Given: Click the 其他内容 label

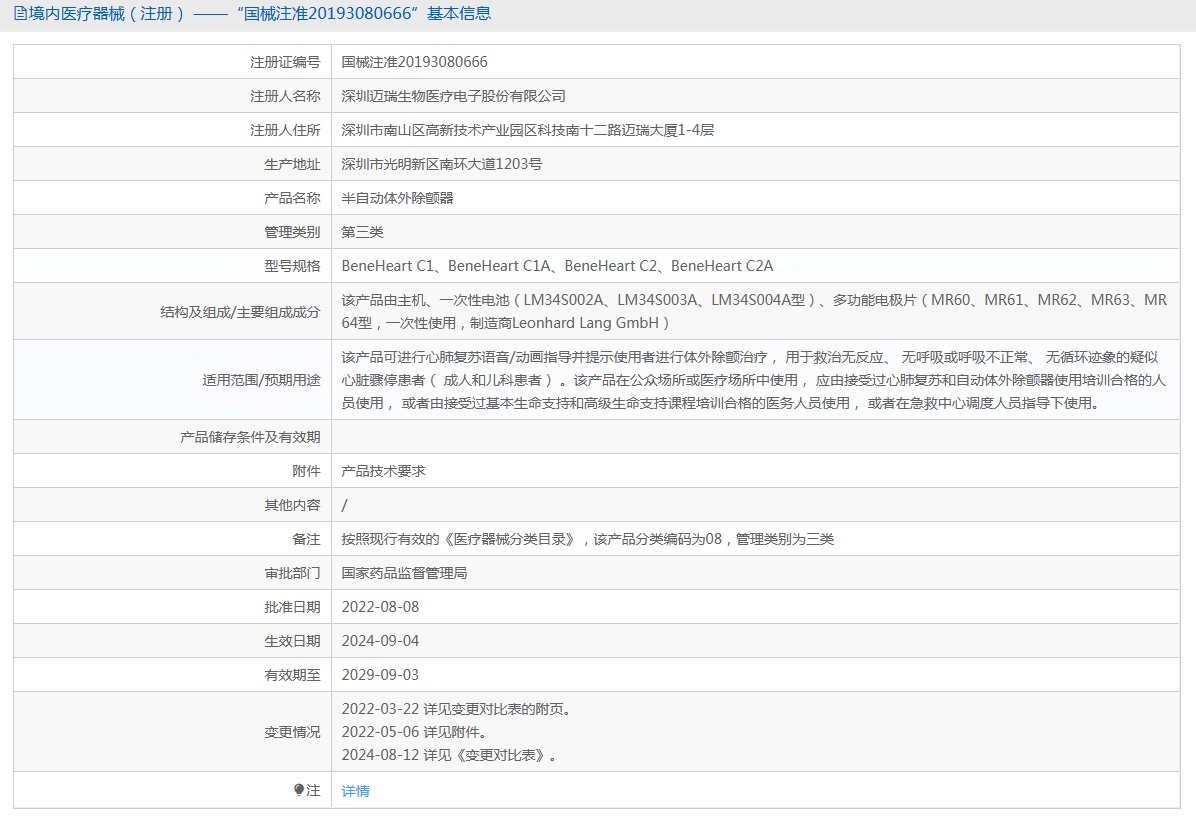Looking at the screenshot, I should coord(292,505).
